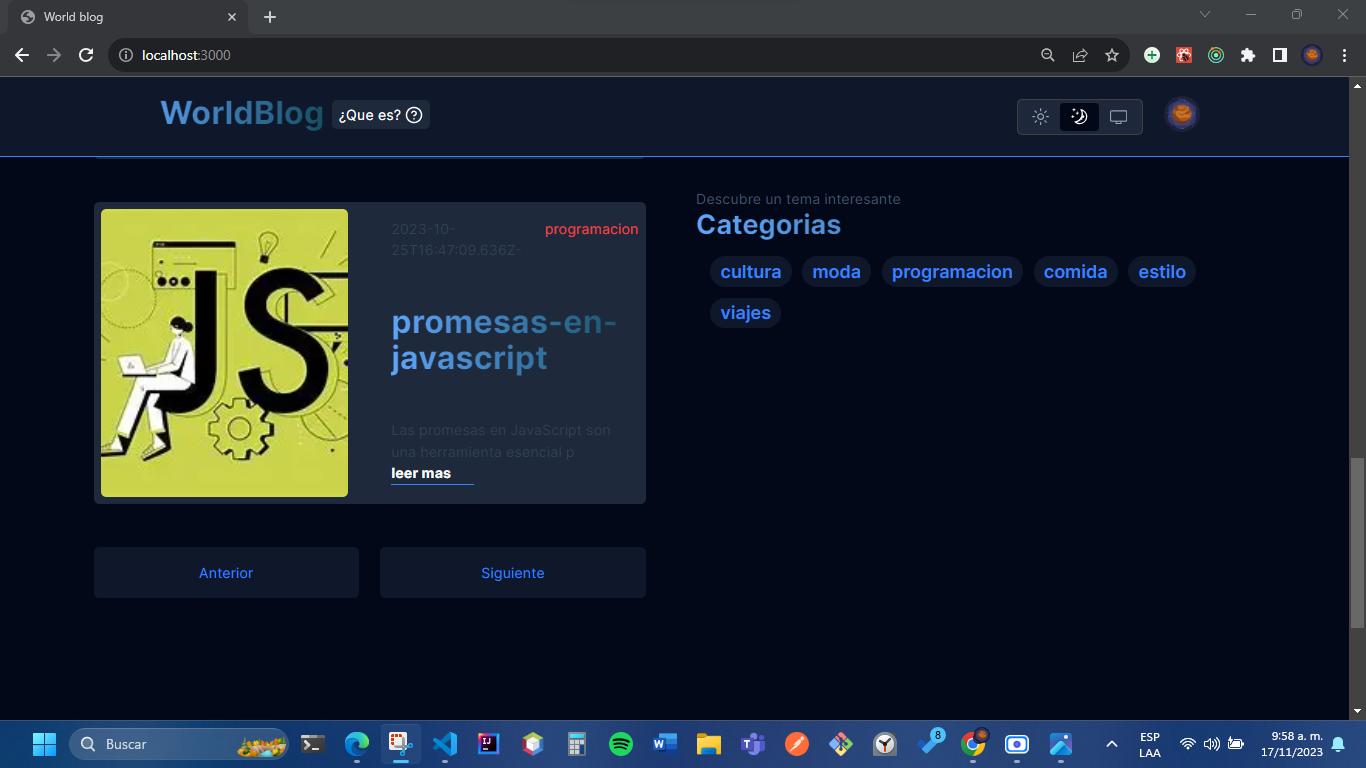Click the Siguiente pagination button
Viewport: 1366px width, 768px height.
512,572
